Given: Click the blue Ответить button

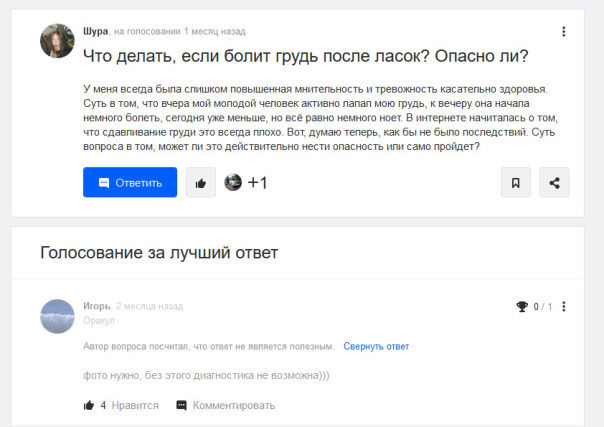Looking at the screenshot, I should tap(130, 182).
